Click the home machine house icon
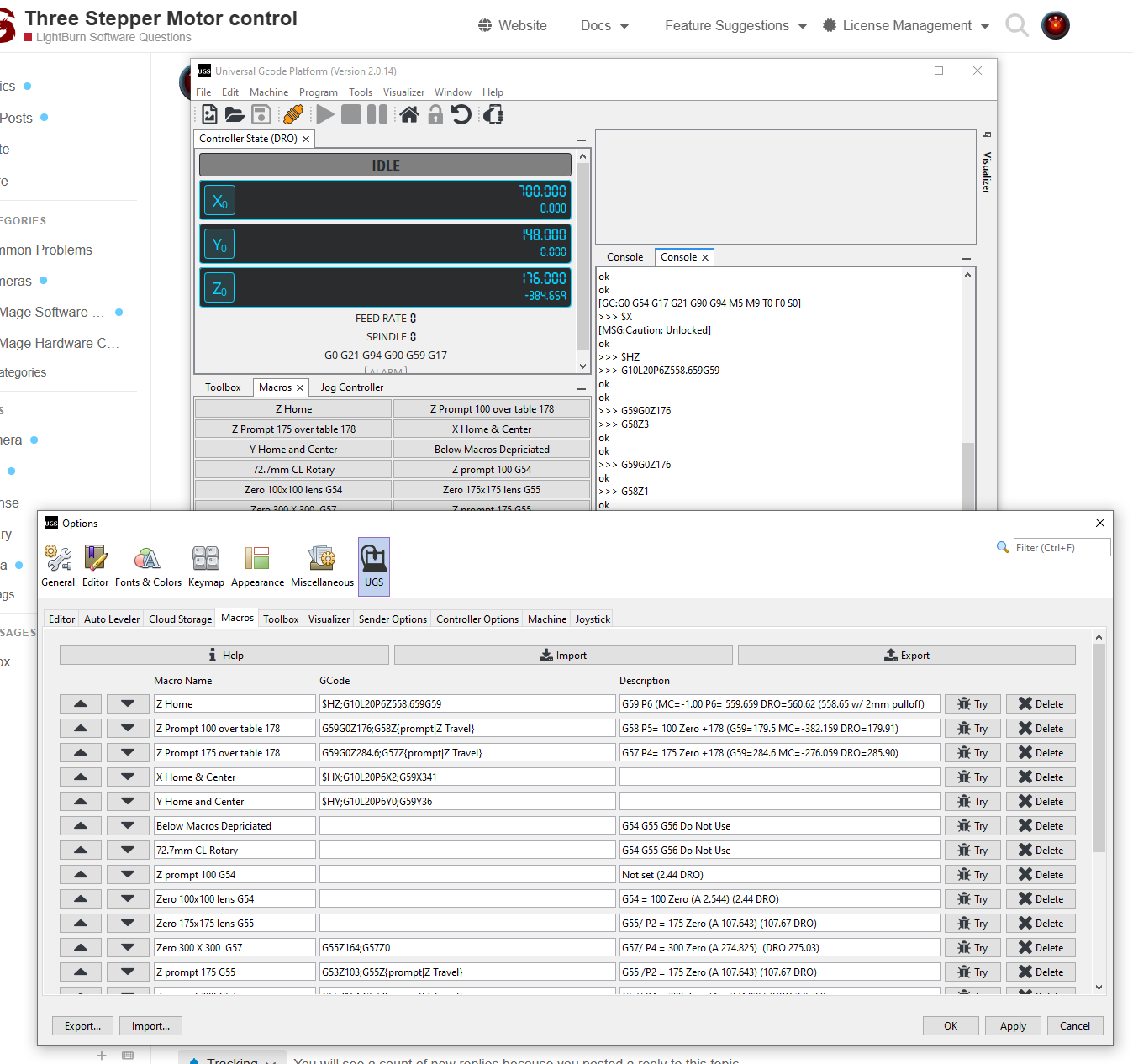 tap(409, 114)
